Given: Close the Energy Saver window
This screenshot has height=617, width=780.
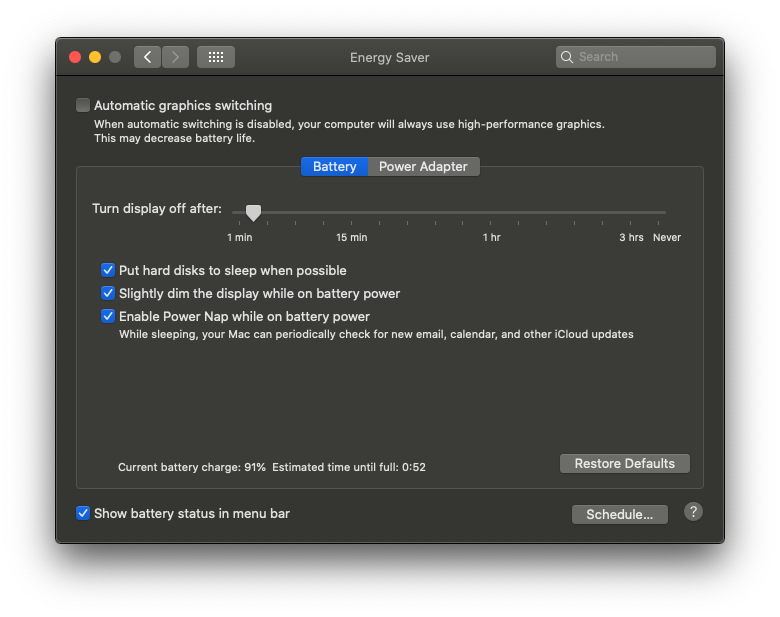Looking at the screenshot, I should (75, 57).
